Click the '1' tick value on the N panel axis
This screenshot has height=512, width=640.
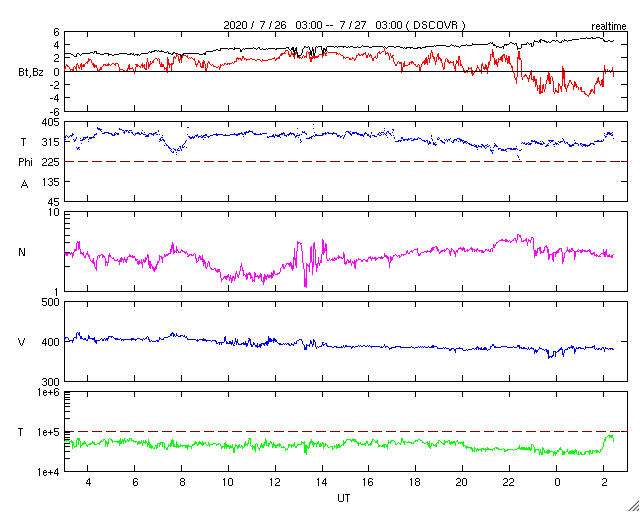point(57,292)
